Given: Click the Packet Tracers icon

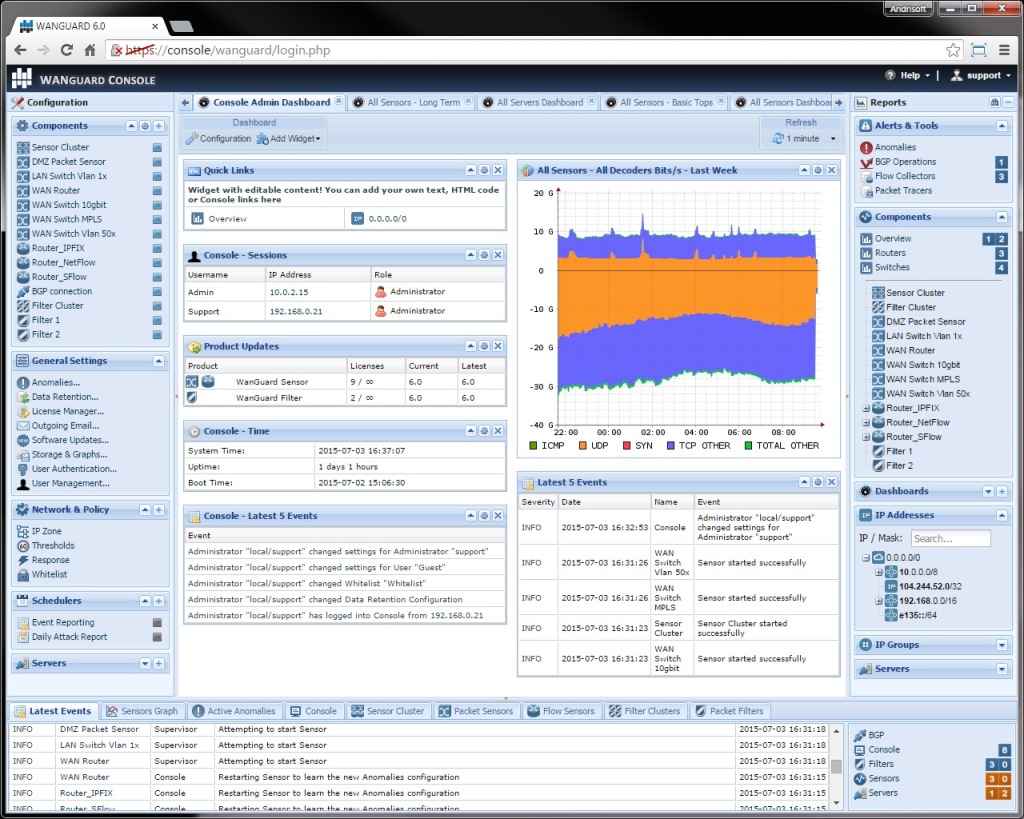Looking at the screenshot, I should point(865,189).
